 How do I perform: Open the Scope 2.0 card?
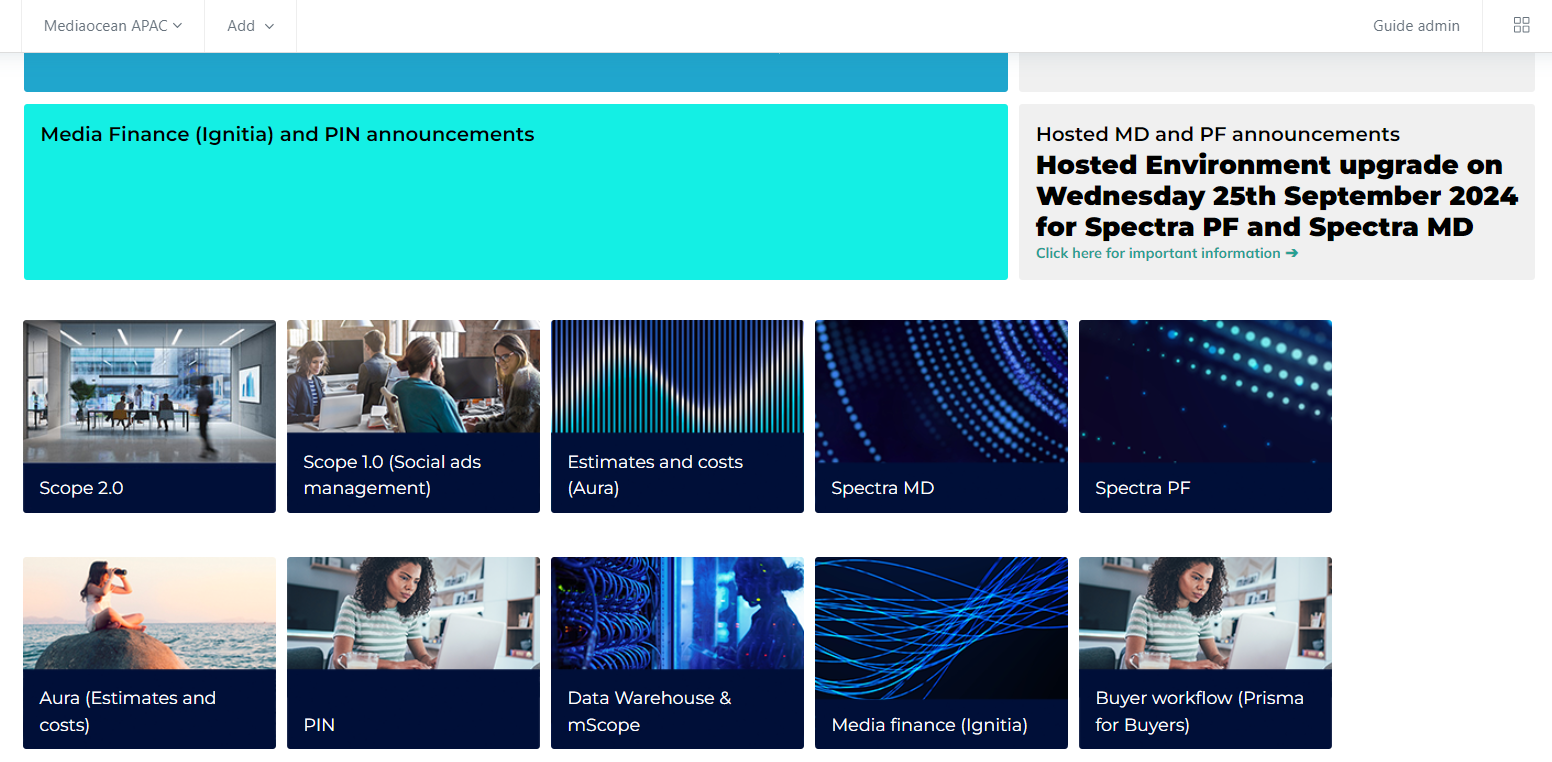pyautogui.click(x=149, y=416)
